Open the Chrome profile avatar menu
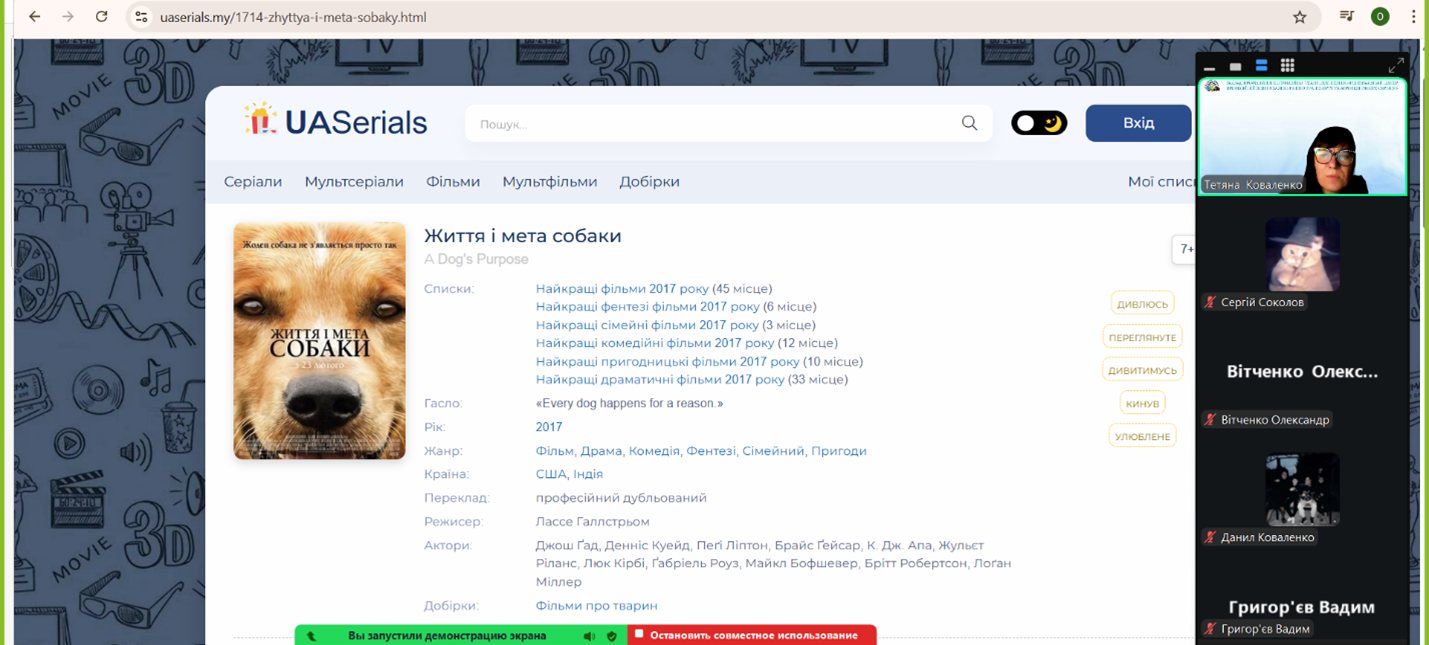This screenshot has height=645, width=1429. [1380, 17]
